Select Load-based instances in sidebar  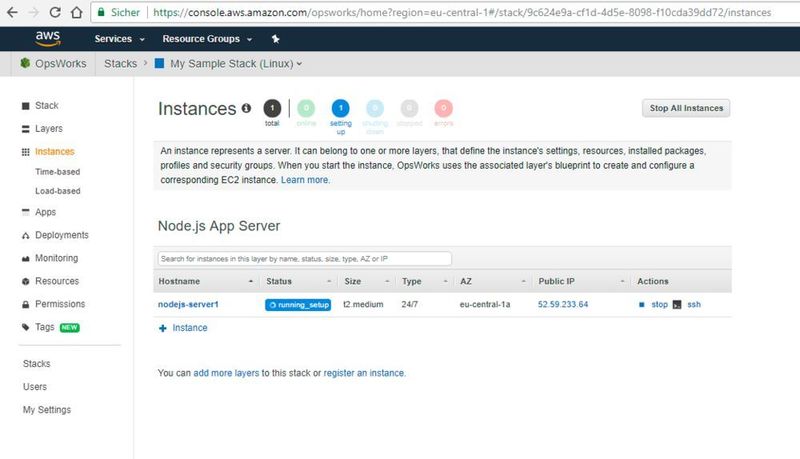point(58,191)
